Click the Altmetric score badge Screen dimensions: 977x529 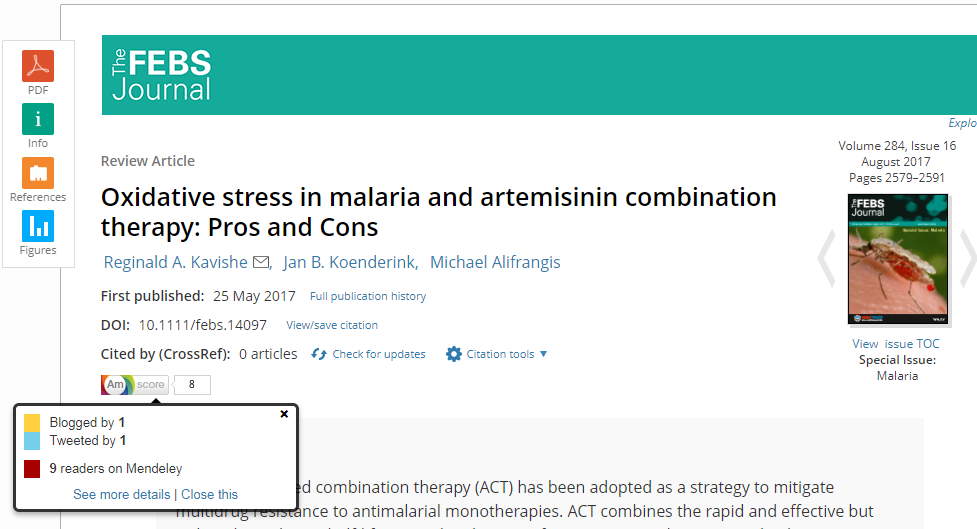(135, 384)
